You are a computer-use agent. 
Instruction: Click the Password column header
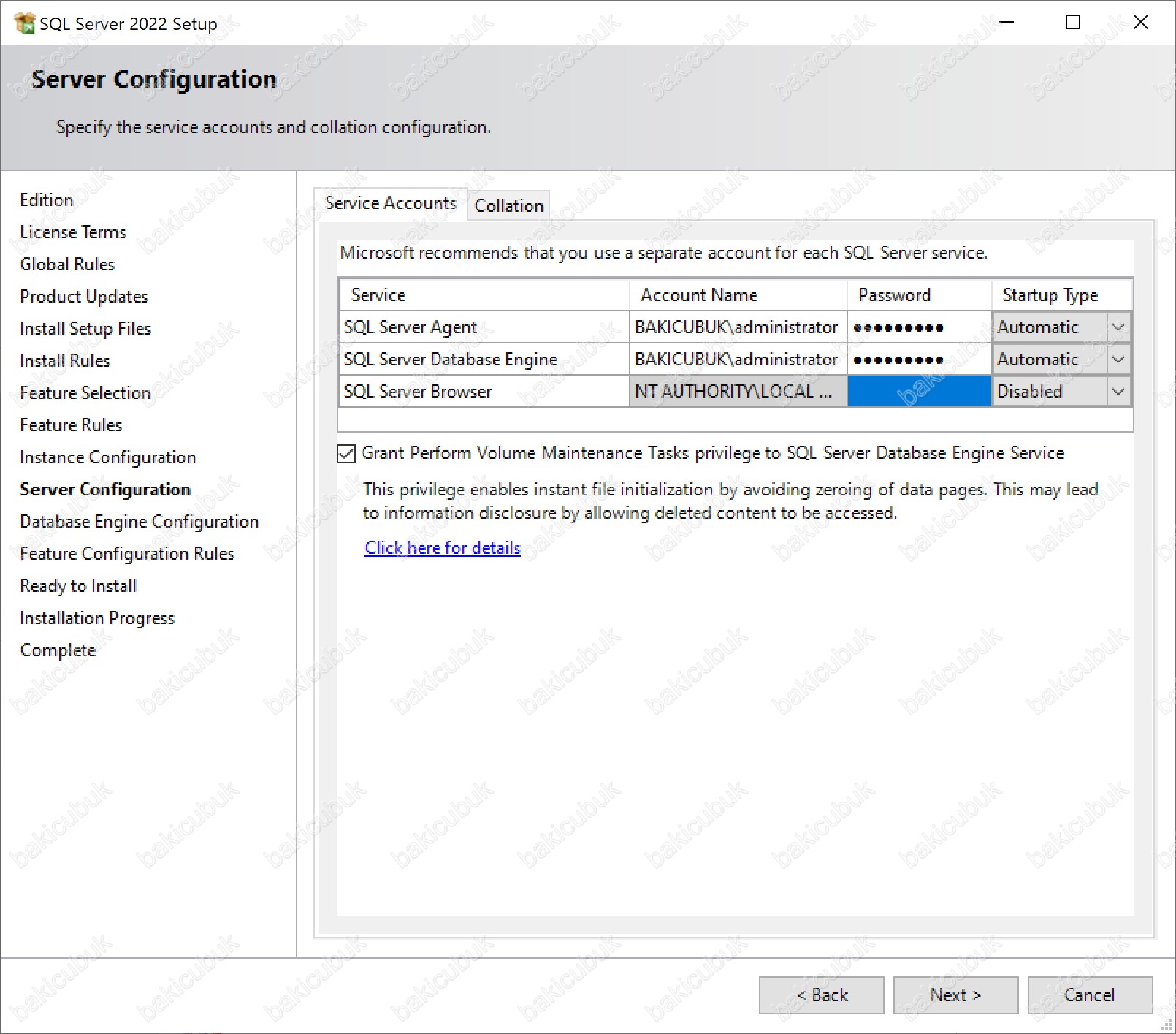click(919, 294)
